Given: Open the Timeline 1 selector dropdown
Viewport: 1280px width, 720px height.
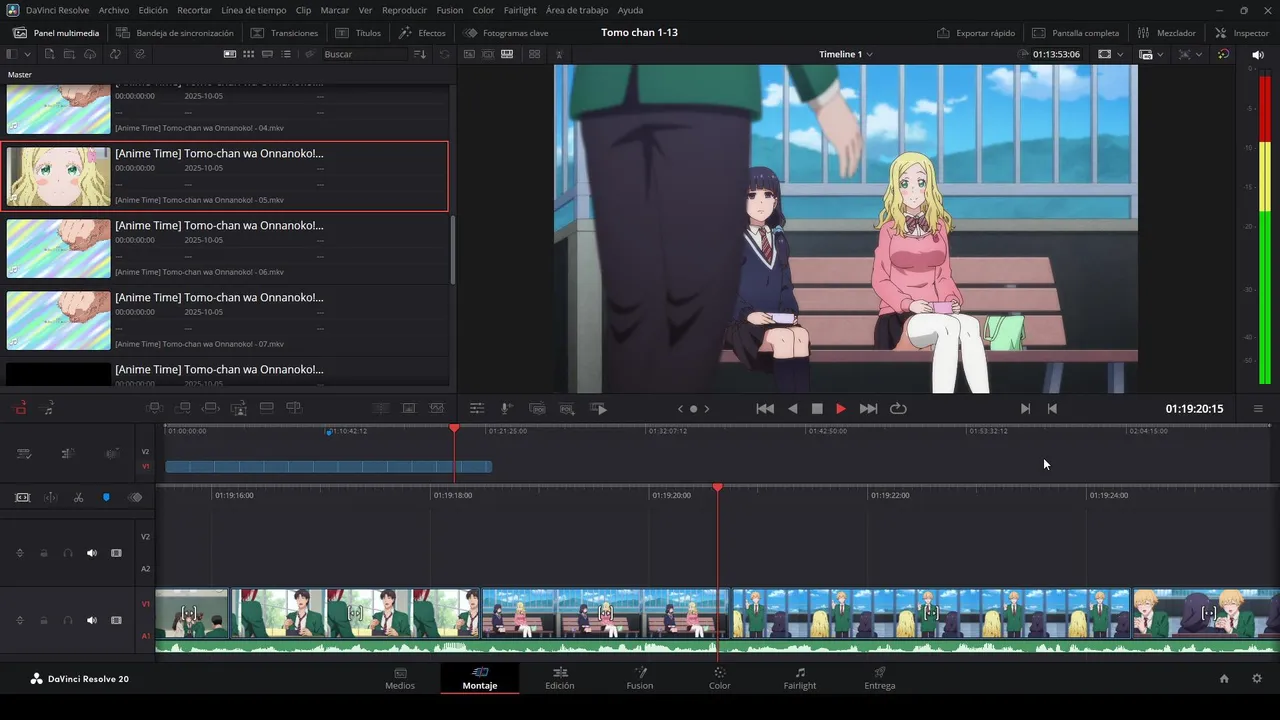Looking at the screenshot, I should point(846,54).
